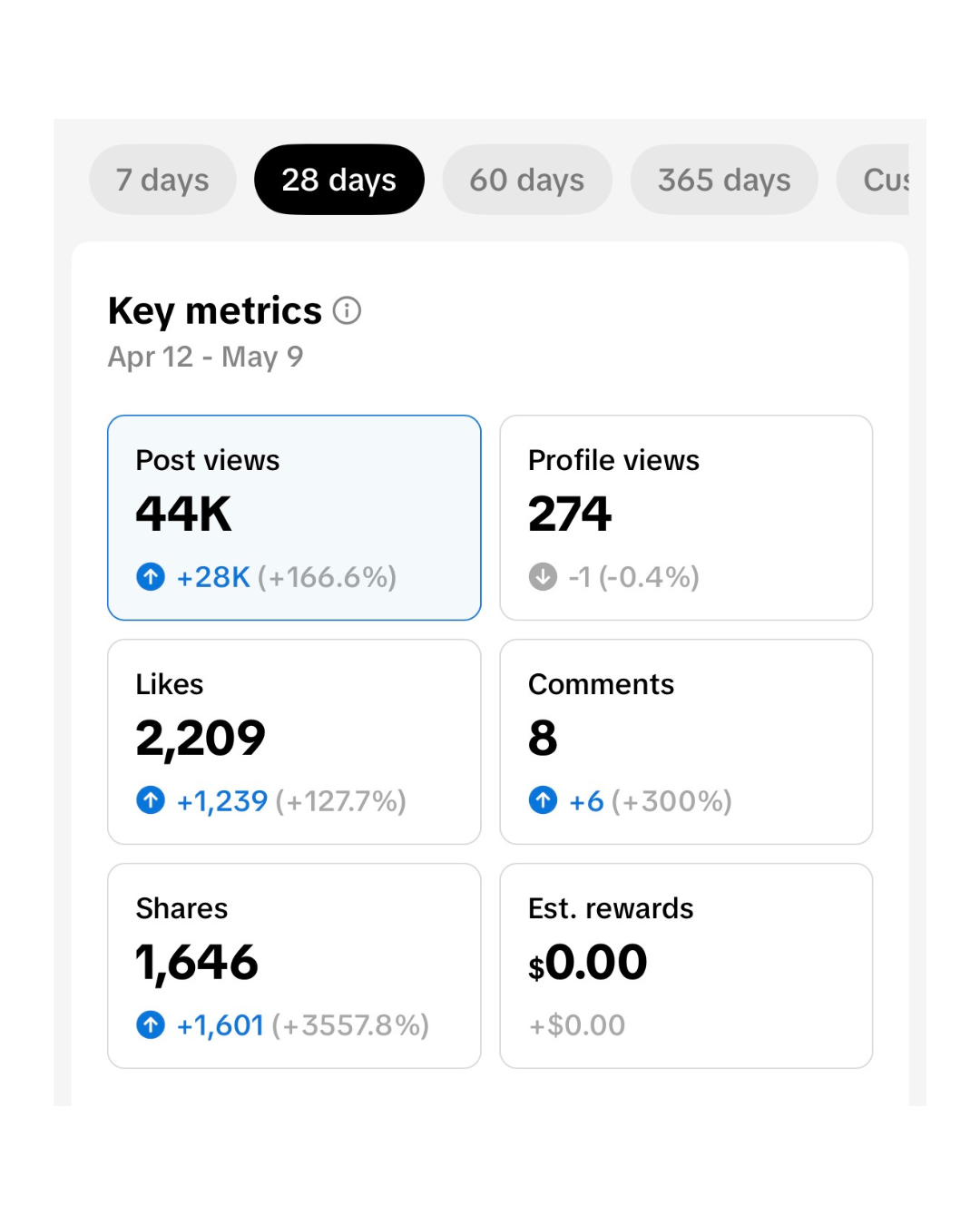Select the Est. rewards metric card
This screenshot has width=980, height=1225.
[686, 966]
